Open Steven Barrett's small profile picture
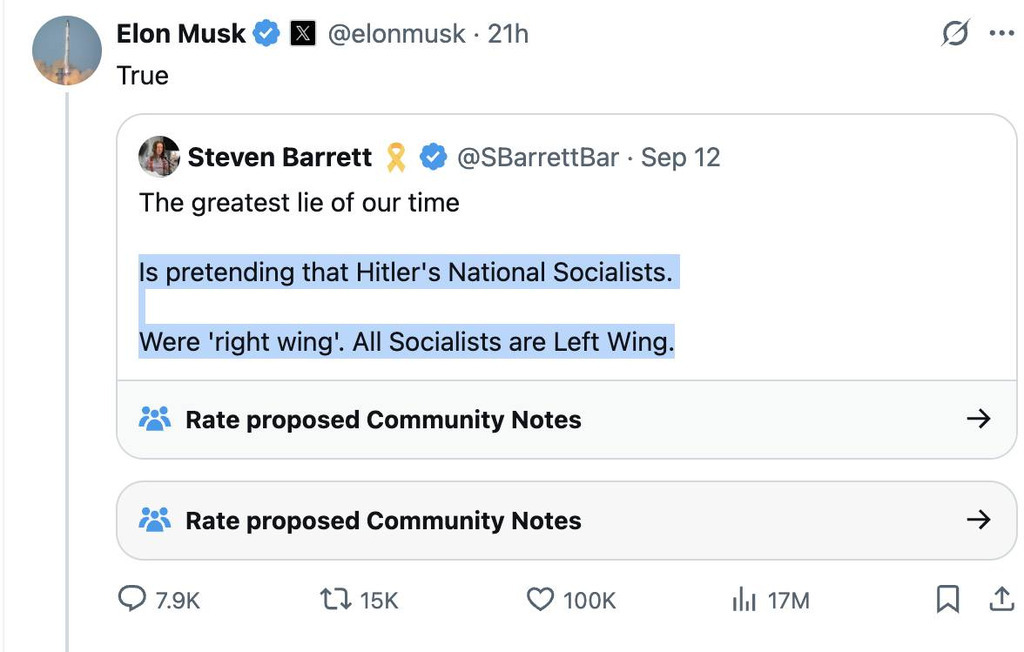The image size is (1024, 652). tap(159, 157)
